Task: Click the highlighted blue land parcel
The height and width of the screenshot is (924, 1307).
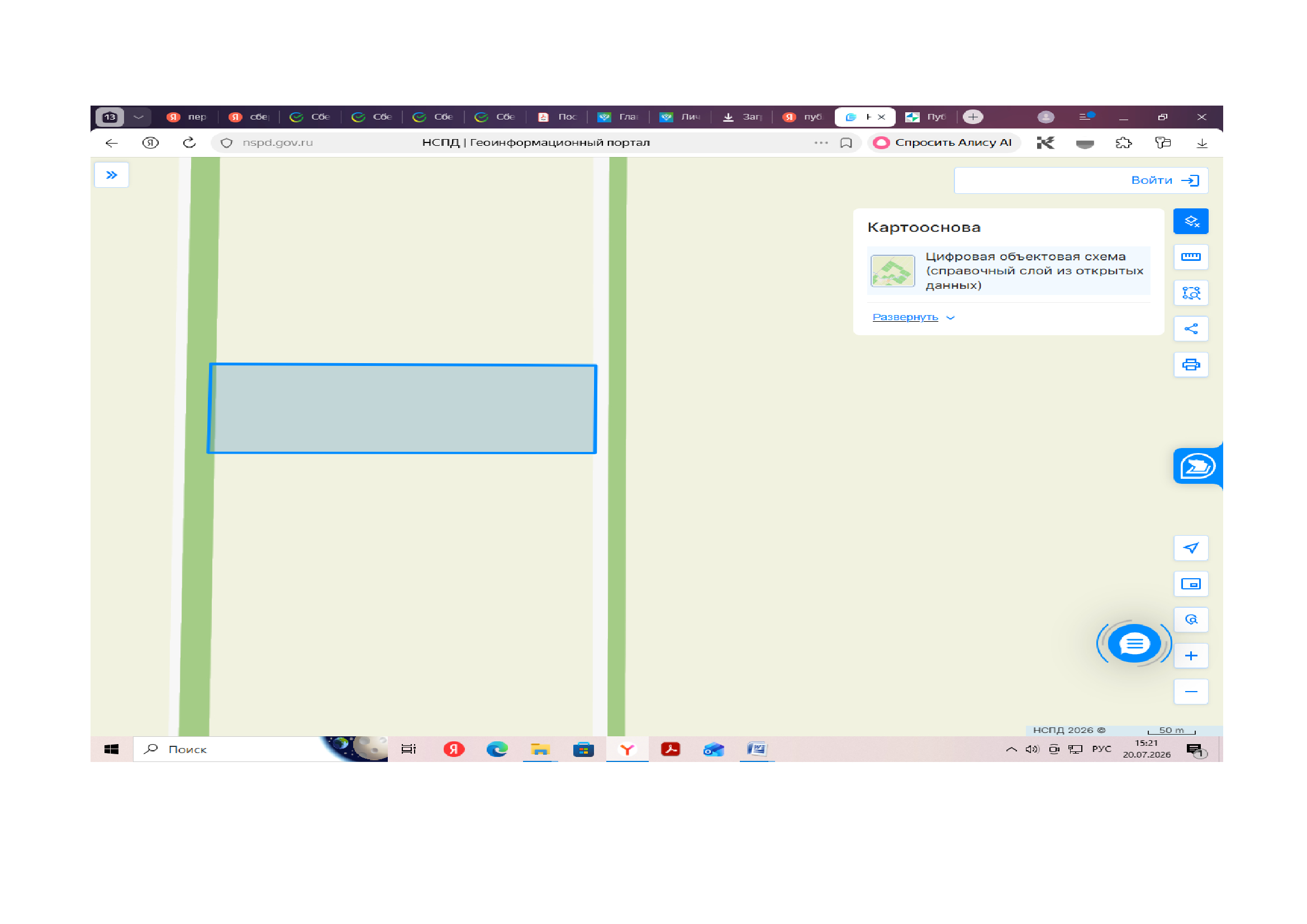Action: [x=402, y=408]
